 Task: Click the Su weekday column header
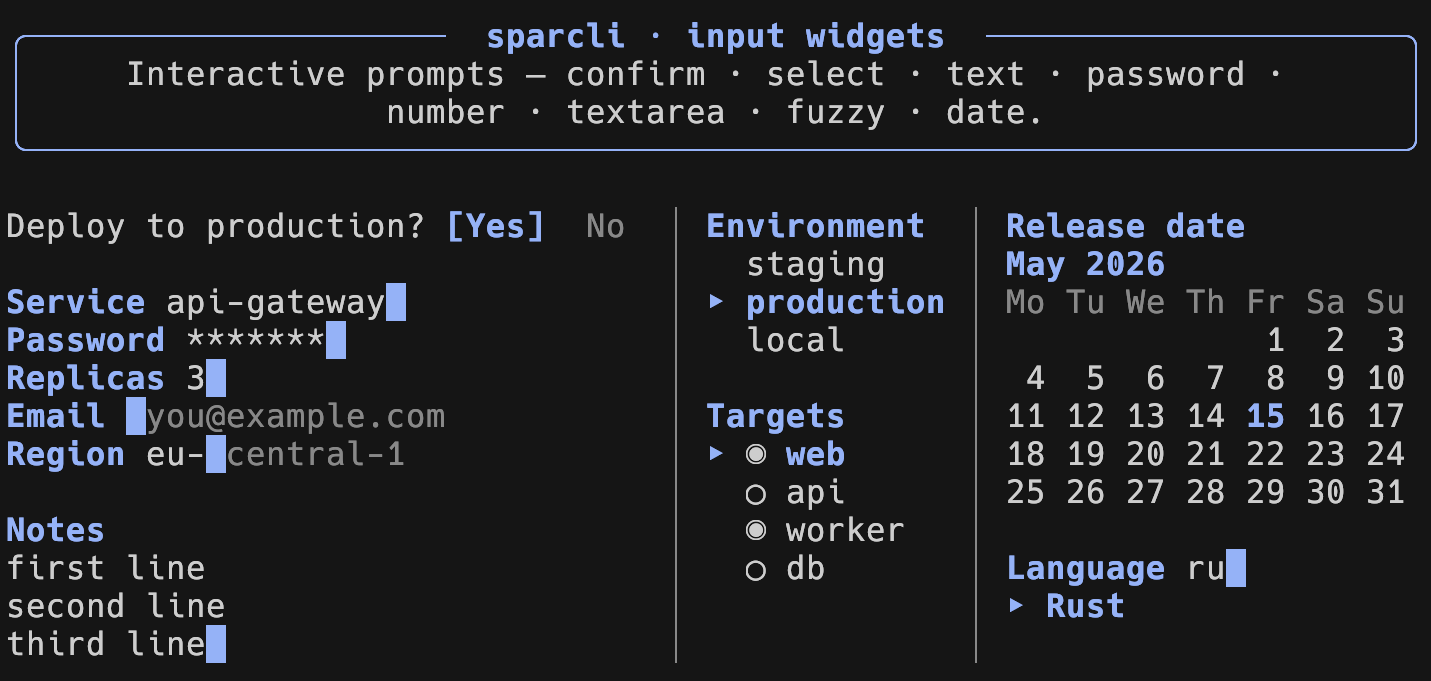(x=1386, y=303)
